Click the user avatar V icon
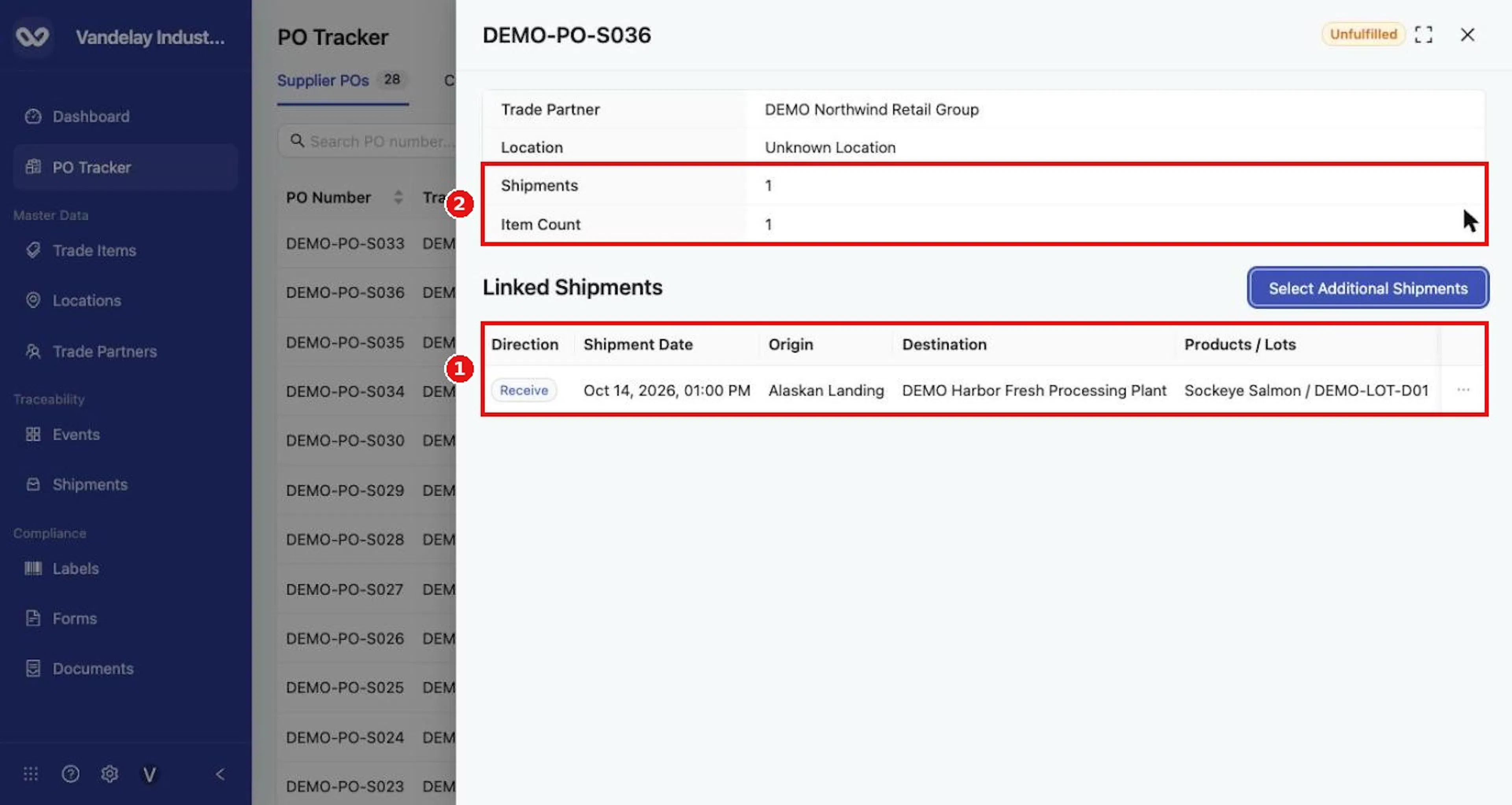Viewport: 1512px width, 805px height. (150, 774)
